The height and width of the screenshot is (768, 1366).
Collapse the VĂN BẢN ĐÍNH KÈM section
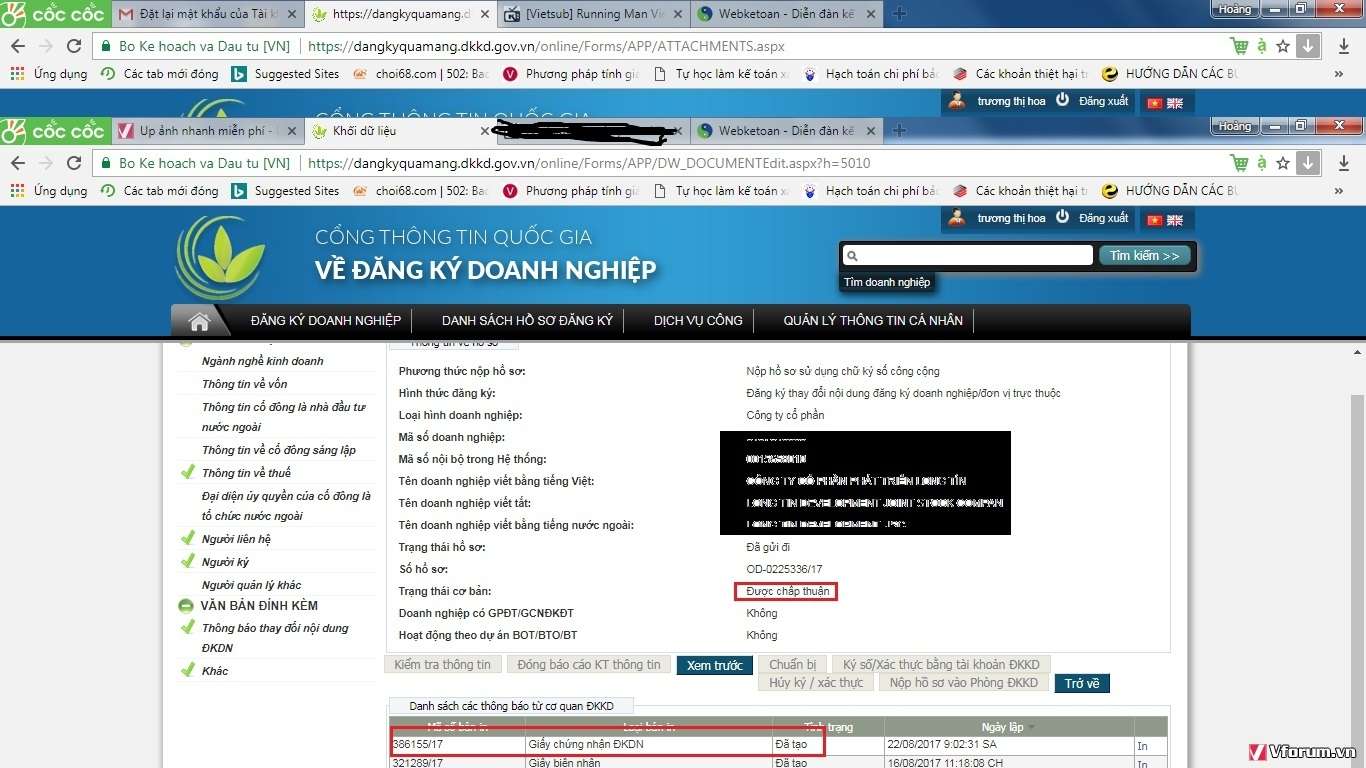186,606
